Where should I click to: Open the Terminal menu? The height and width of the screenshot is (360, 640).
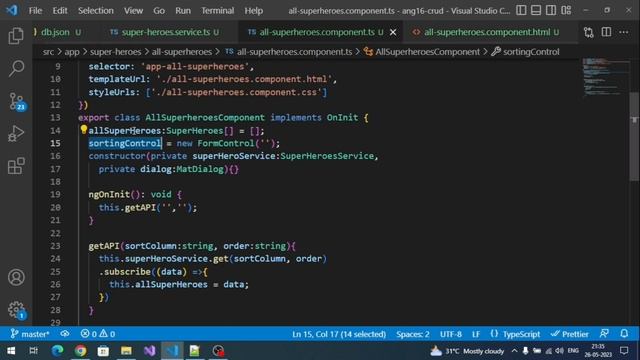pyautogui.click(x=218, y=11)
